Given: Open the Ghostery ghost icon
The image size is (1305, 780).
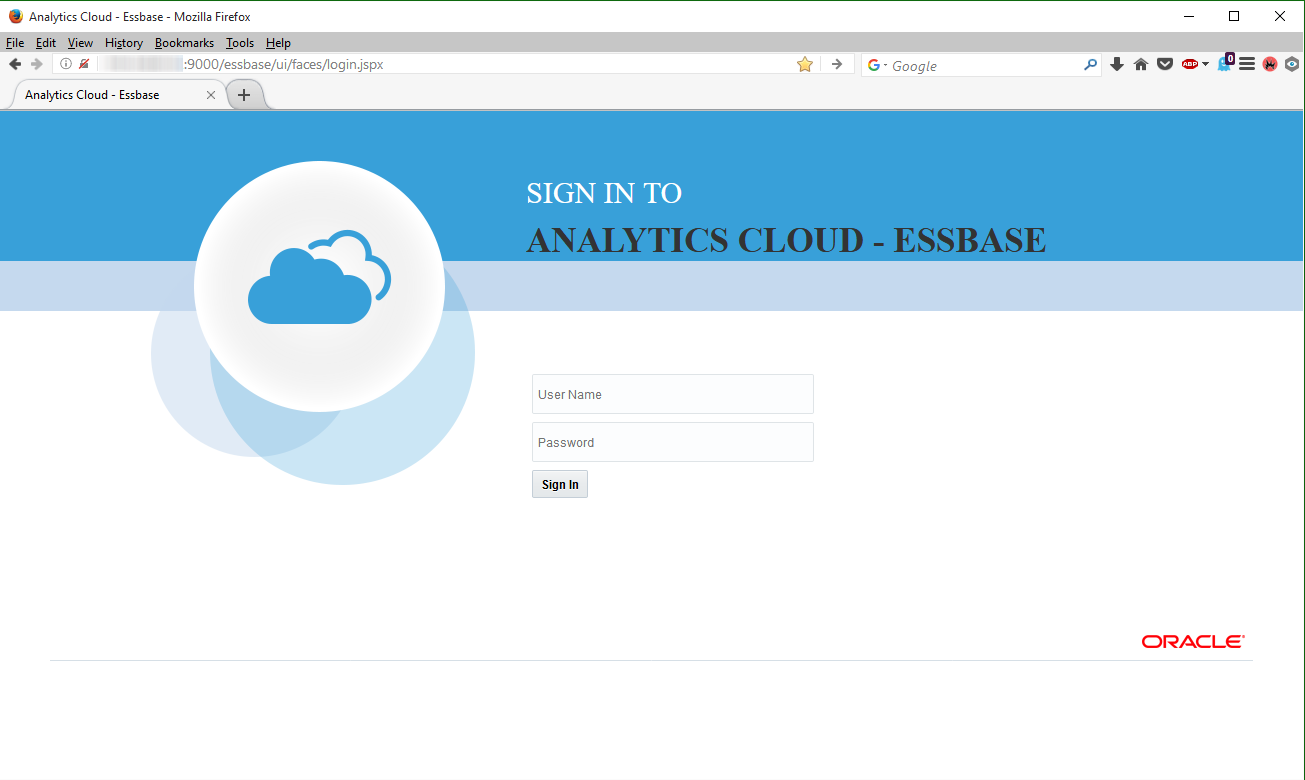Looking at the screenshot, I should 1225,63.
